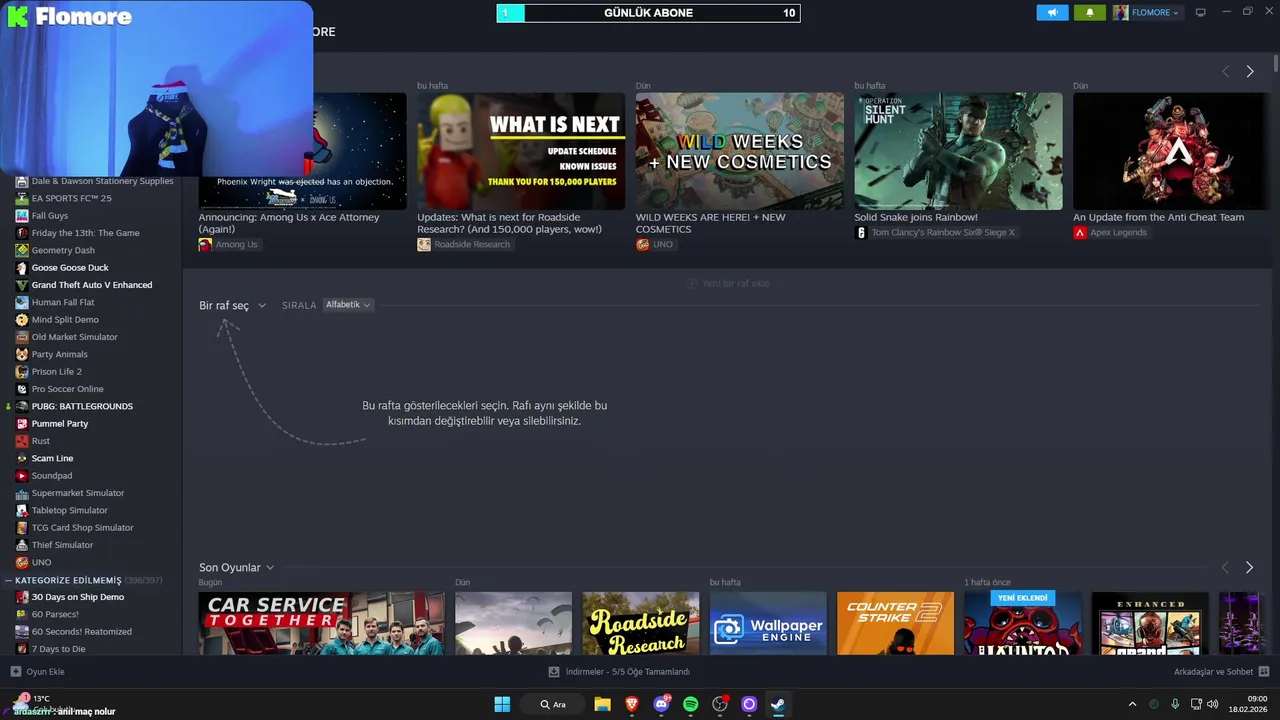Expand the Bir raf seç dropdown
Viewport: 1280px width, 720px height.
point(232,305)
